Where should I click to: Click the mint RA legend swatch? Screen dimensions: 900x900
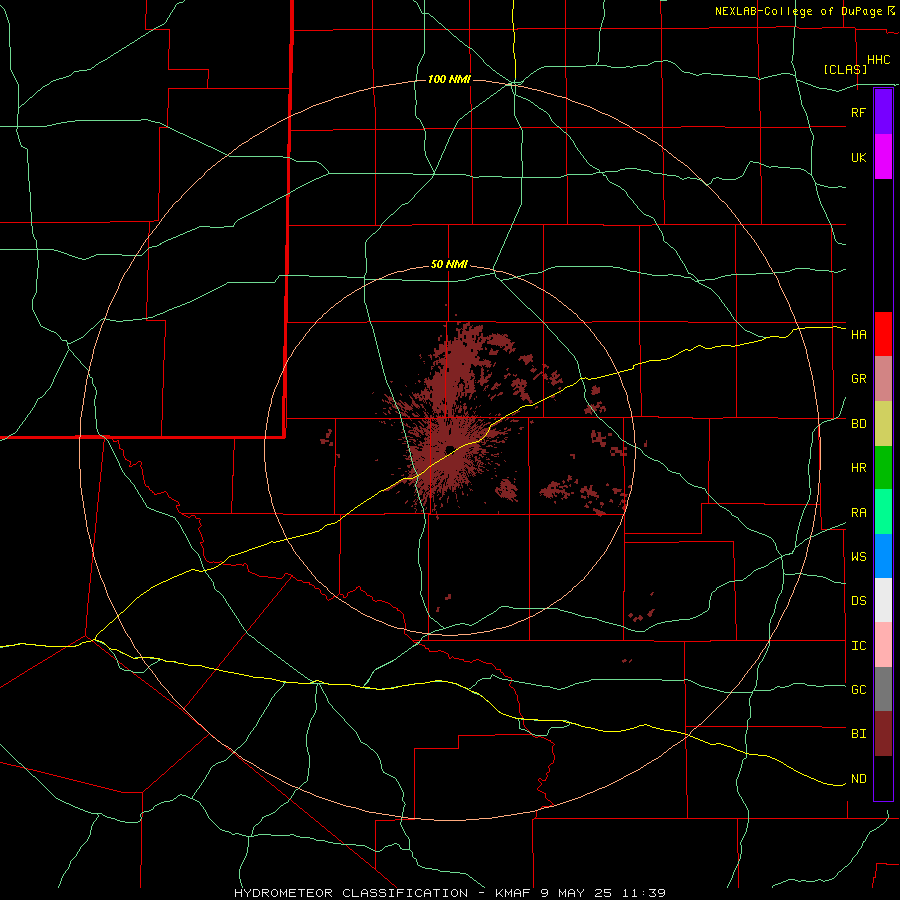point(883,512)
